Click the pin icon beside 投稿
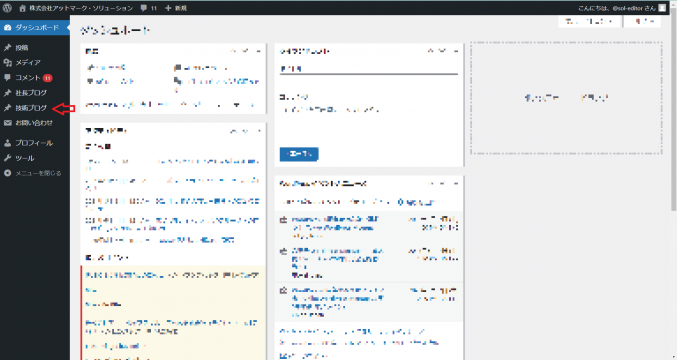This screenshot has height=360, width=677. coord(7,47)
